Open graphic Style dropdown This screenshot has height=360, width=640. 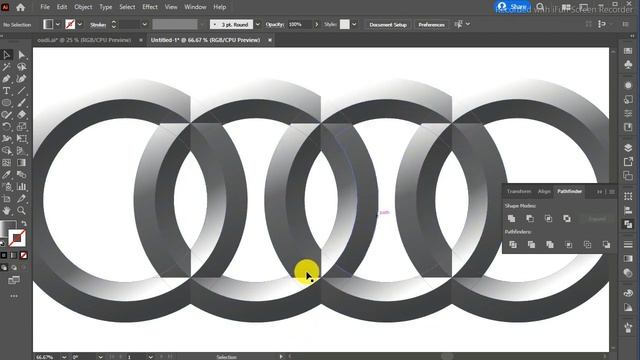(354, 24)
